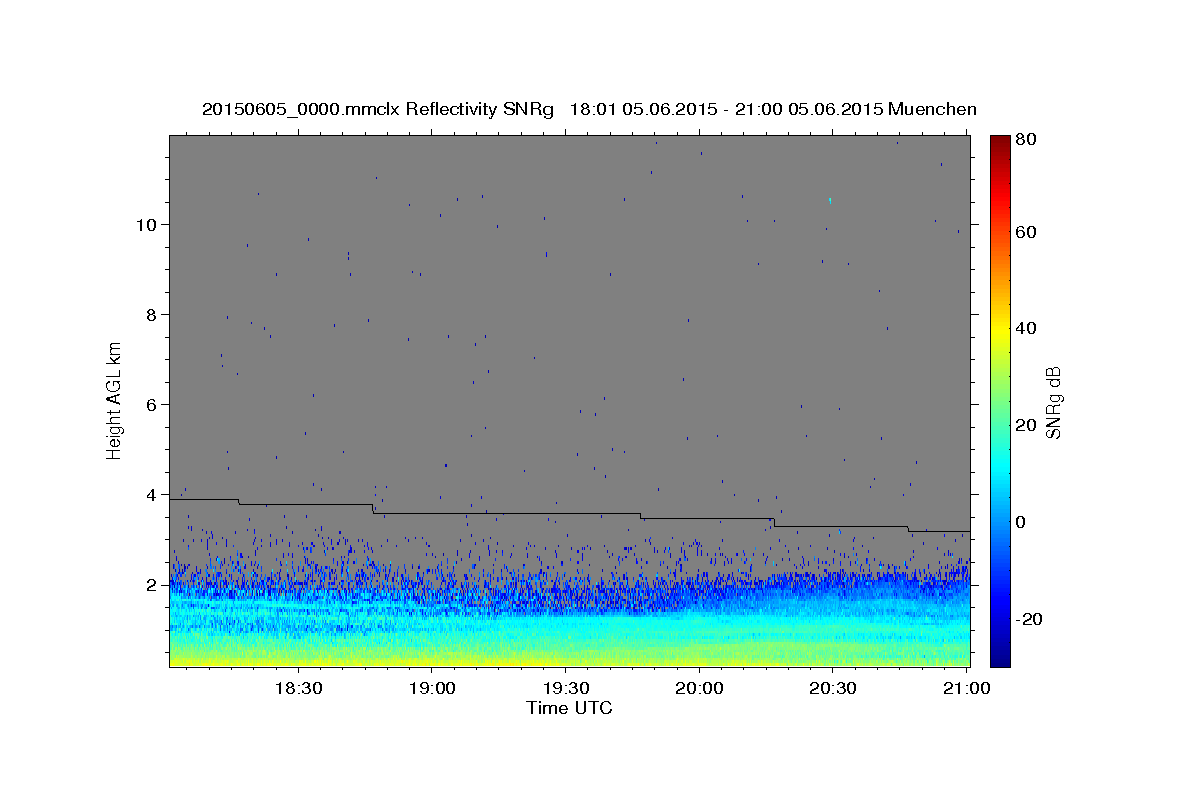1200x800 pixels.
Task: Click the 'Time UTC' axis label
Action: (569, 708)
